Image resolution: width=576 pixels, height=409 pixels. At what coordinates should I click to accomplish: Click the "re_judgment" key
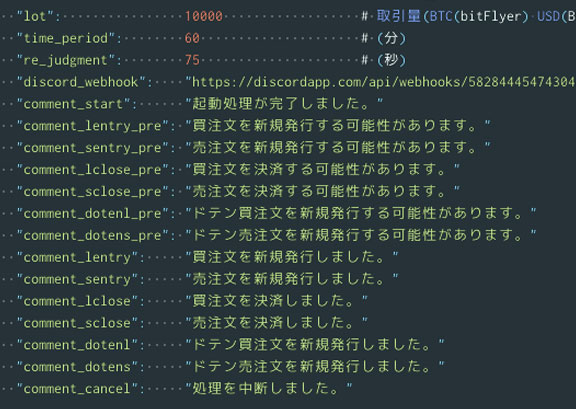(x=66, y=60)
